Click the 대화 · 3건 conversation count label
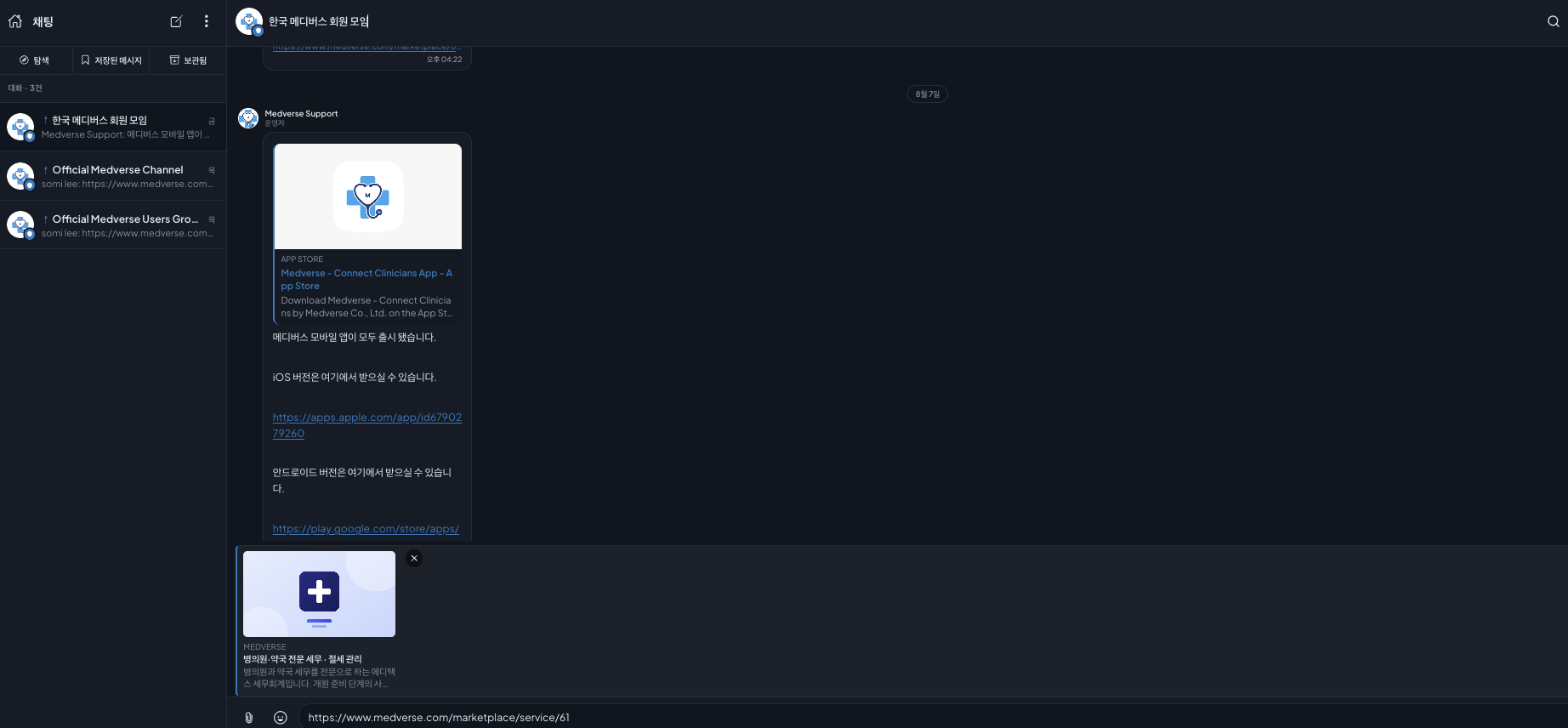The height and width of the screenshot is (728, 1568). click(25, 88)
